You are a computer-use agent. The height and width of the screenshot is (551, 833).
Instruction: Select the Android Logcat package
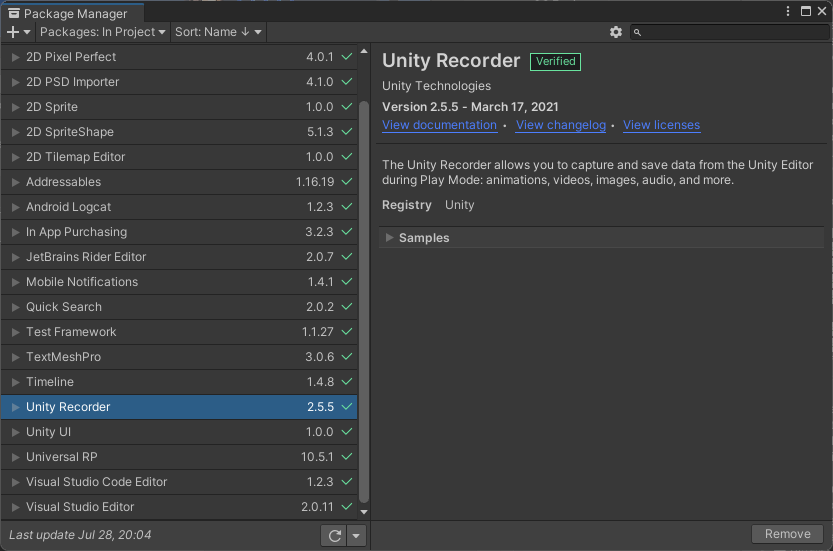[179, 207]
